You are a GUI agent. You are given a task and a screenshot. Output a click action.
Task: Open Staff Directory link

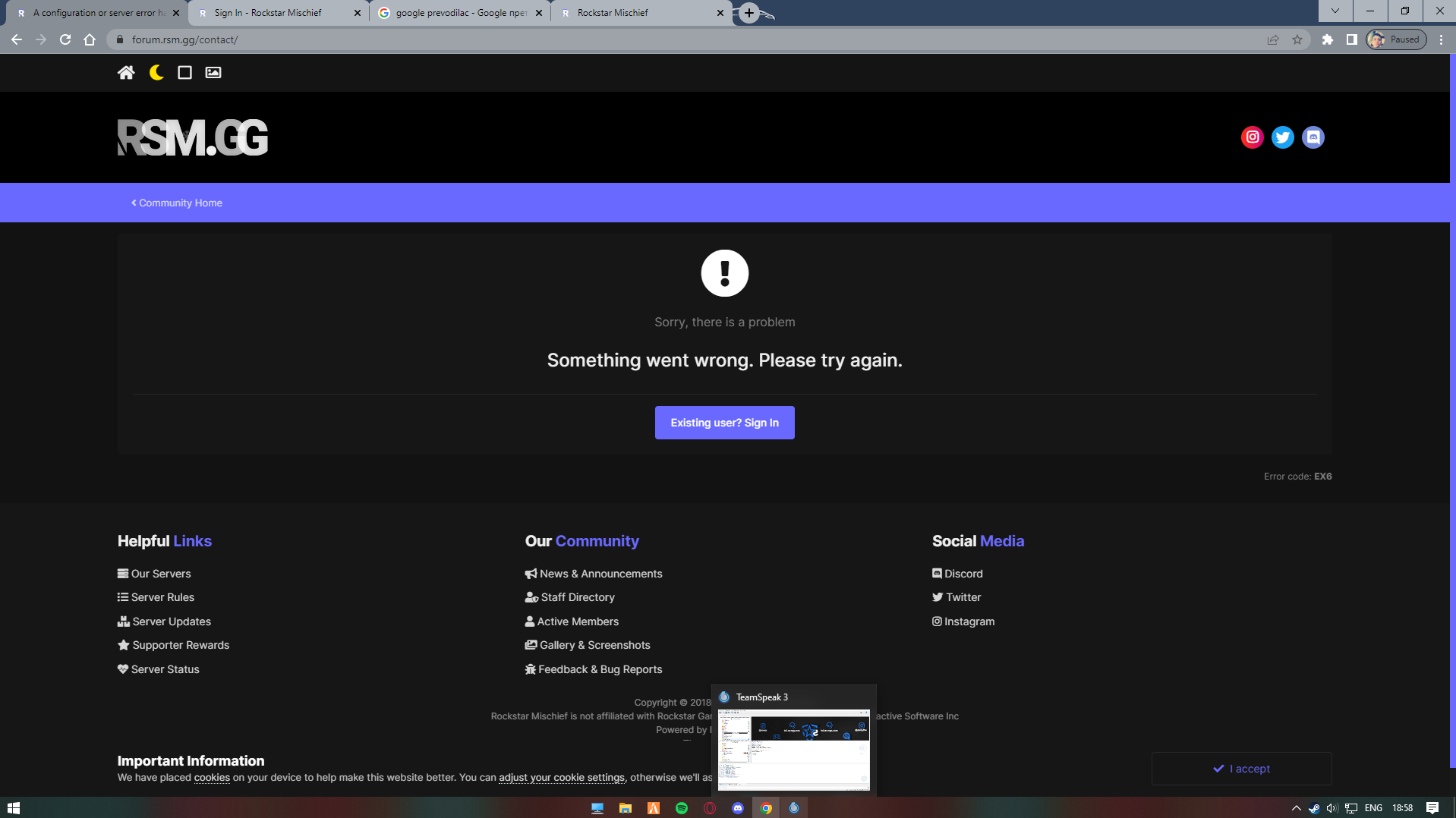570,597
